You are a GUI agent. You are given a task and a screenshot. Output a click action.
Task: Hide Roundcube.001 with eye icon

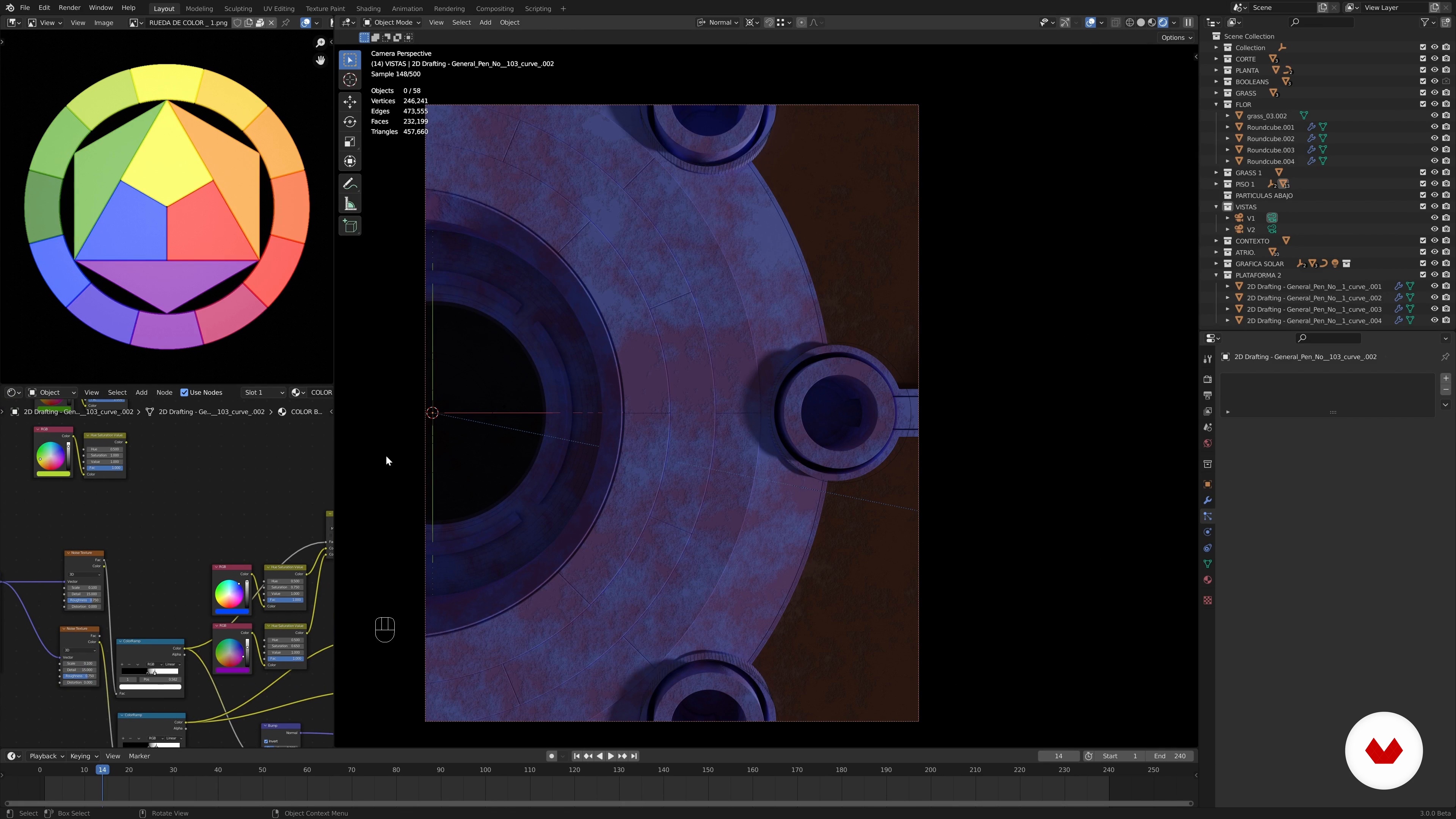(1434, 127)
